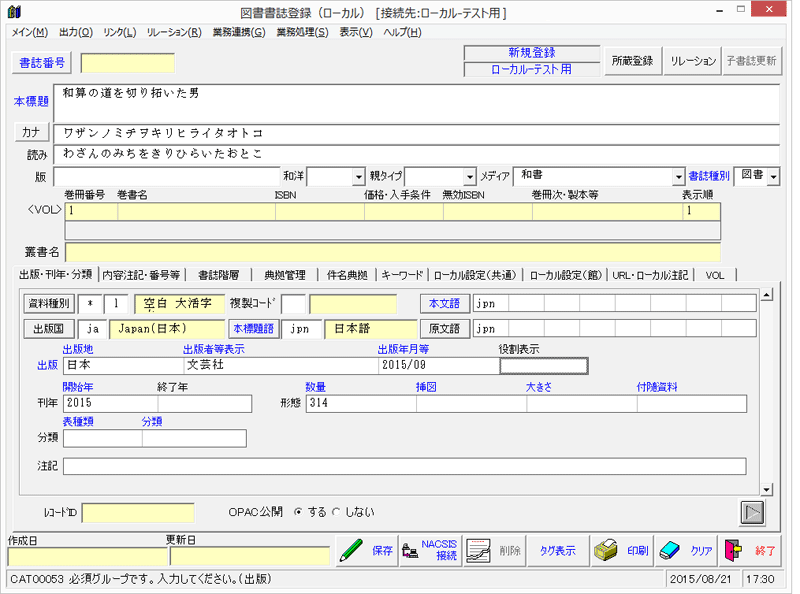This screenshot has width=800, height=594.
Task: Switch to the 典拠管理 tab
Action: pyautogui.click(x=285, y=276)
